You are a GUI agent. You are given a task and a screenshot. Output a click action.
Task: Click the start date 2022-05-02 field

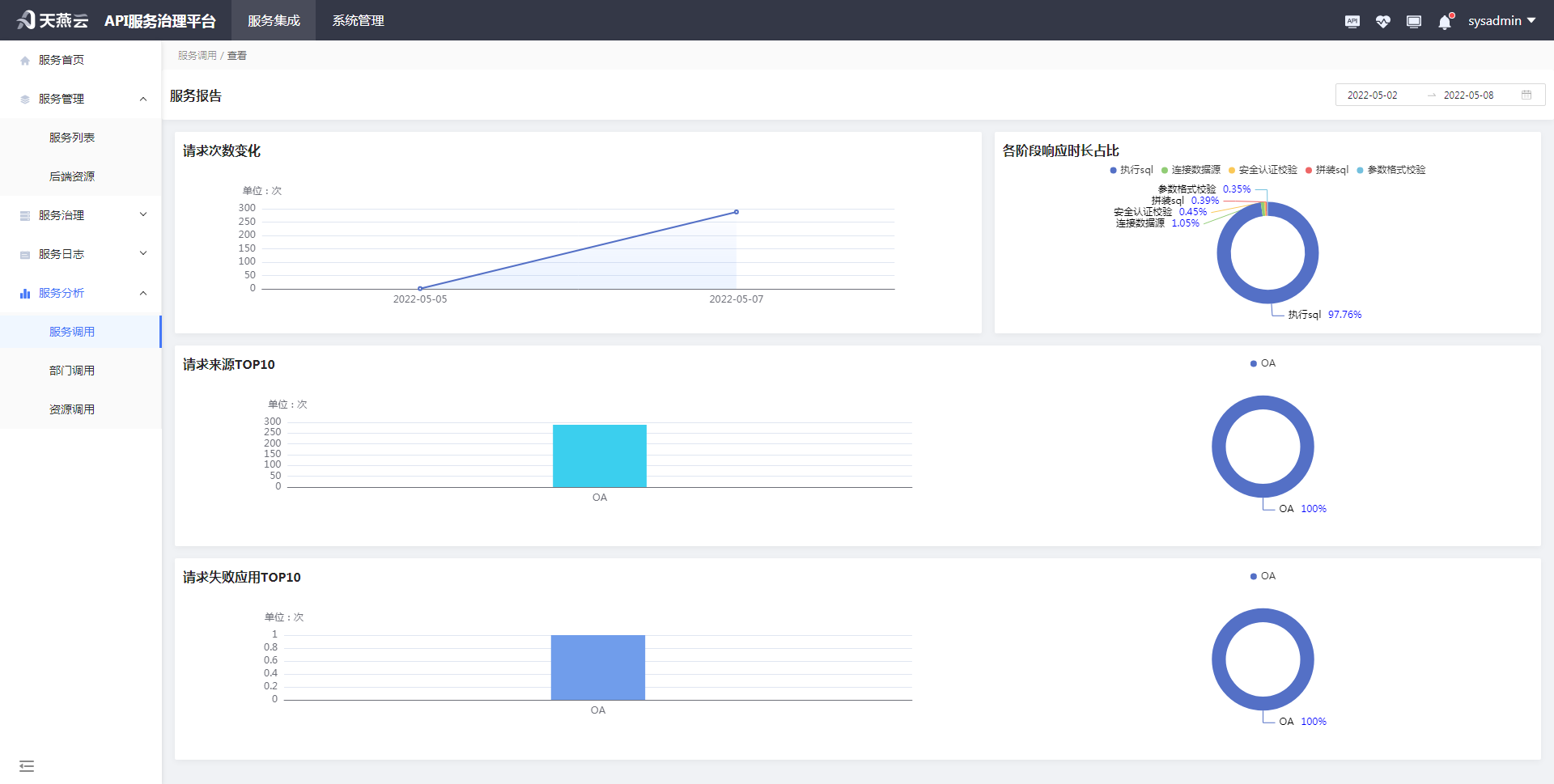[1372, 95]
